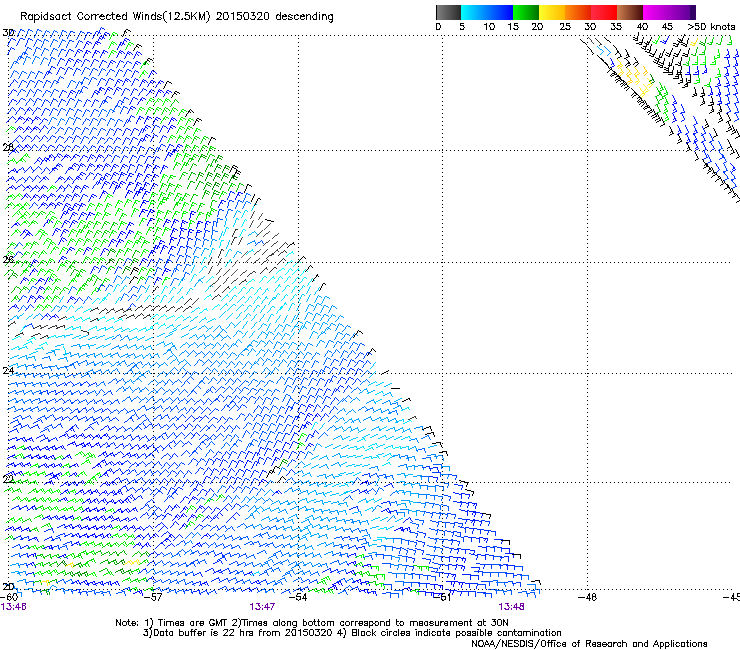Click legend tick label '45'

point(667,26)
